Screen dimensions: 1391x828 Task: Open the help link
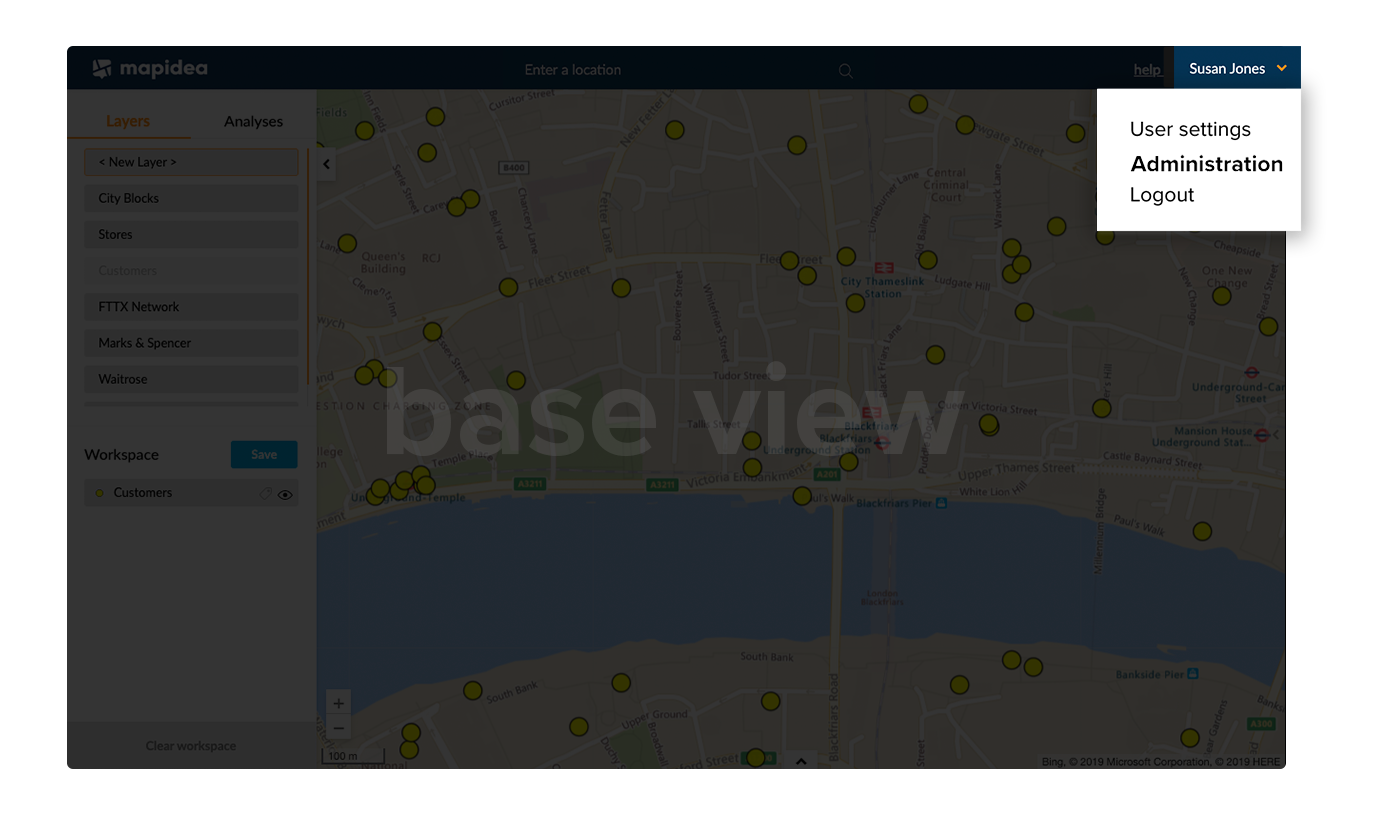(x=1147, y=70)
